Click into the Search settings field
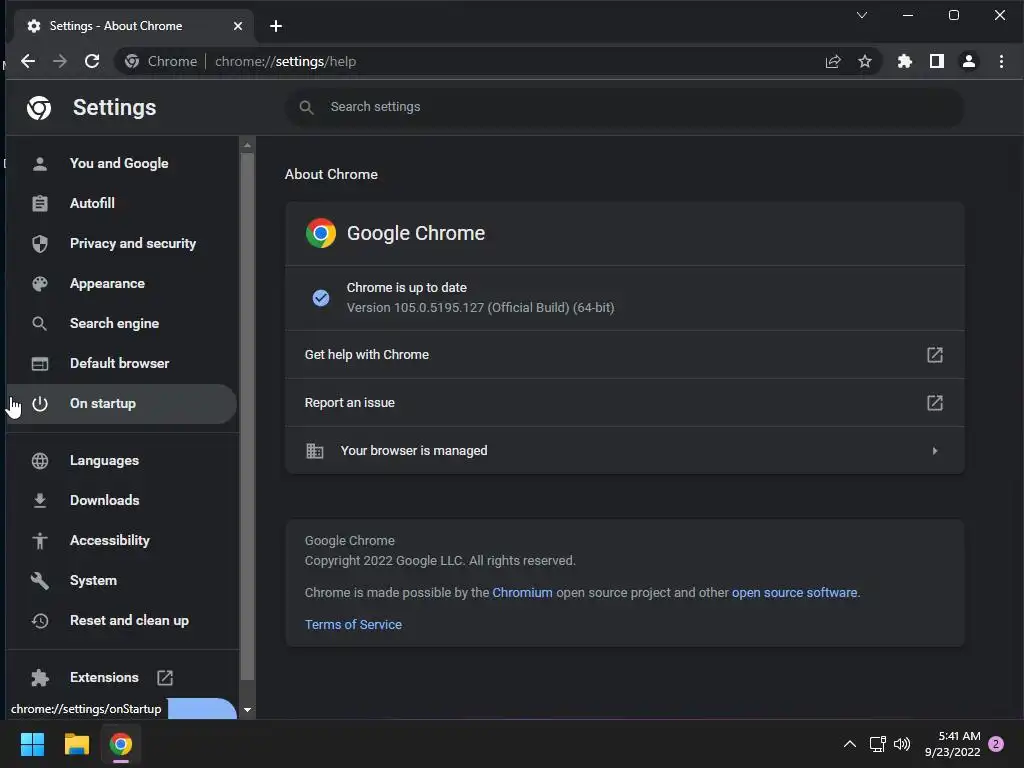The height and width of the screenshot is (768, 1024). pos(624,107)
